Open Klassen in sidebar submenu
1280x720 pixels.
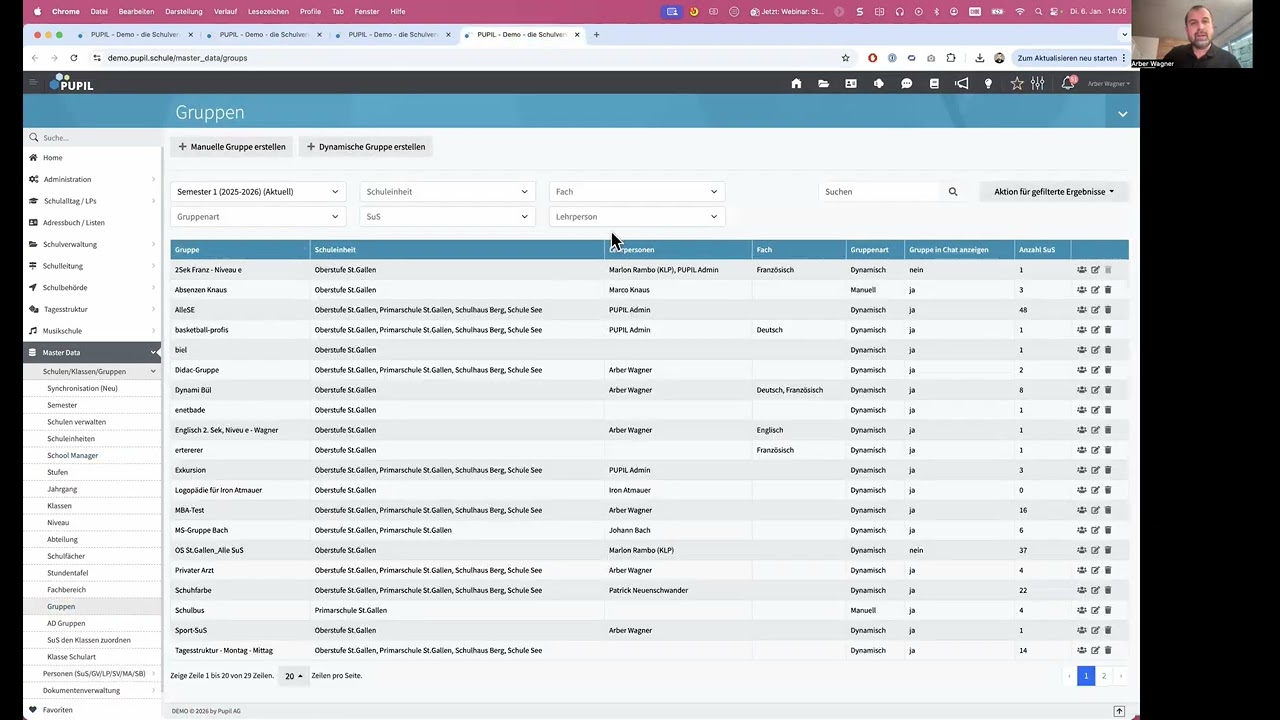point(60,506)
